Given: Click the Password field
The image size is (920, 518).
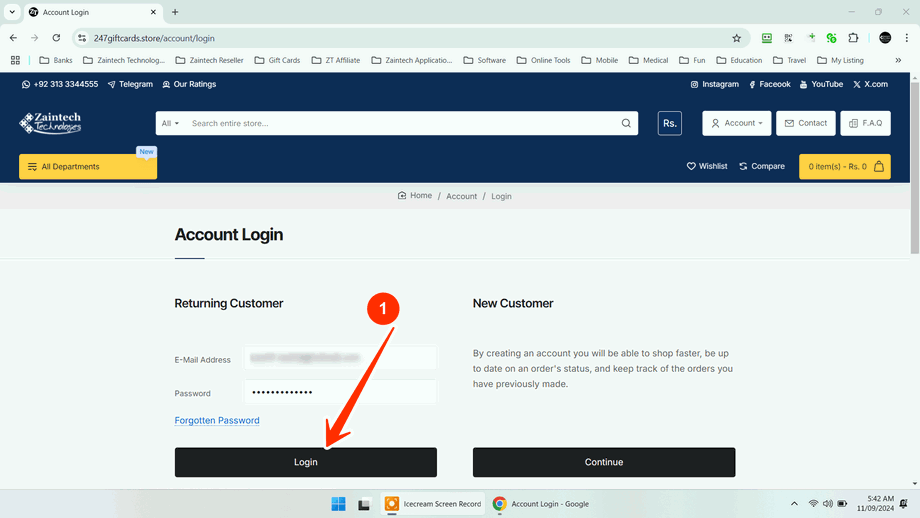Looking at the screenshot, I should 340,392.
